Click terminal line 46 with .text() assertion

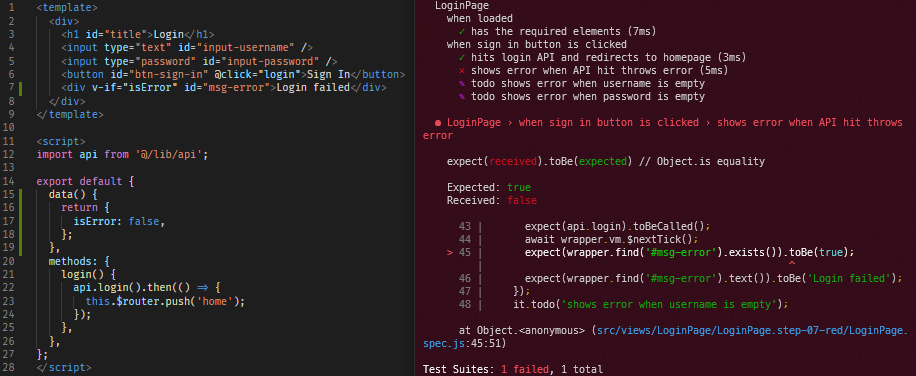coord(714,278)
